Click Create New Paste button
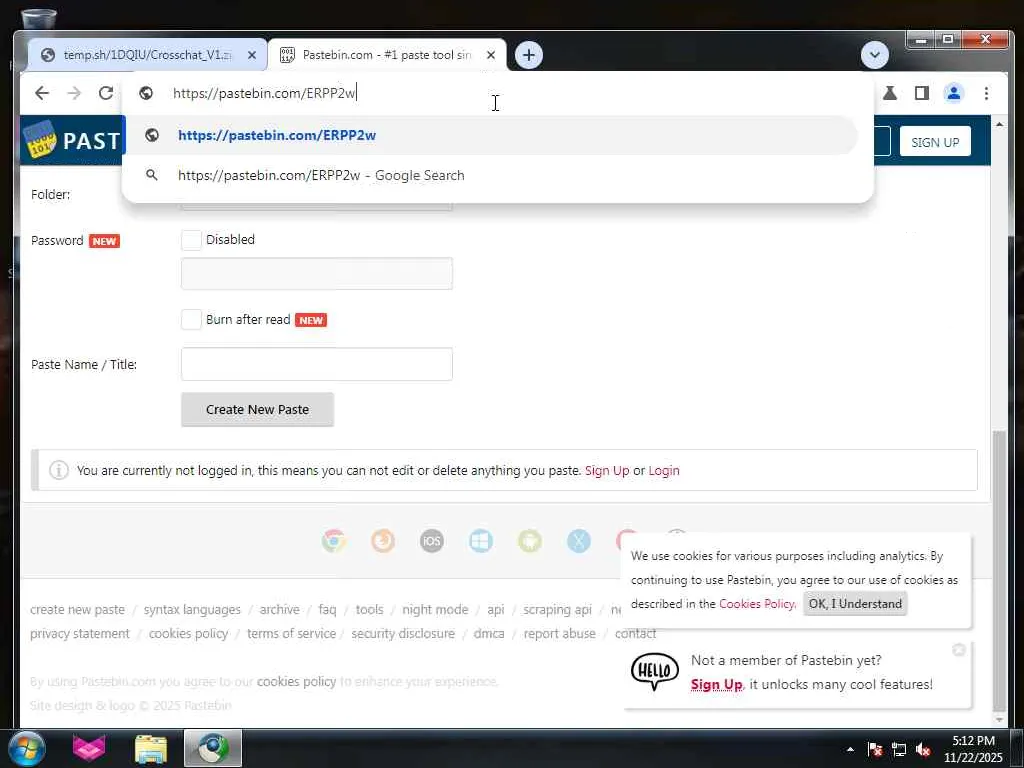Viewport: 1024px width, 768px height. [257, 409]
